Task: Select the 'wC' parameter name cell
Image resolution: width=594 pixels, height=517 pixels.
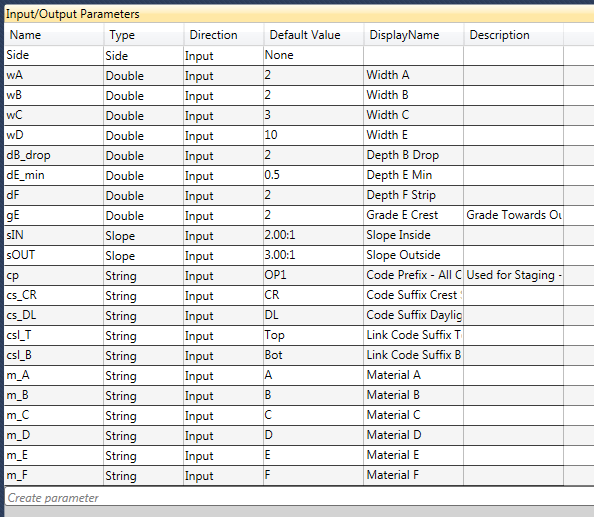Action: pos(54,116)
